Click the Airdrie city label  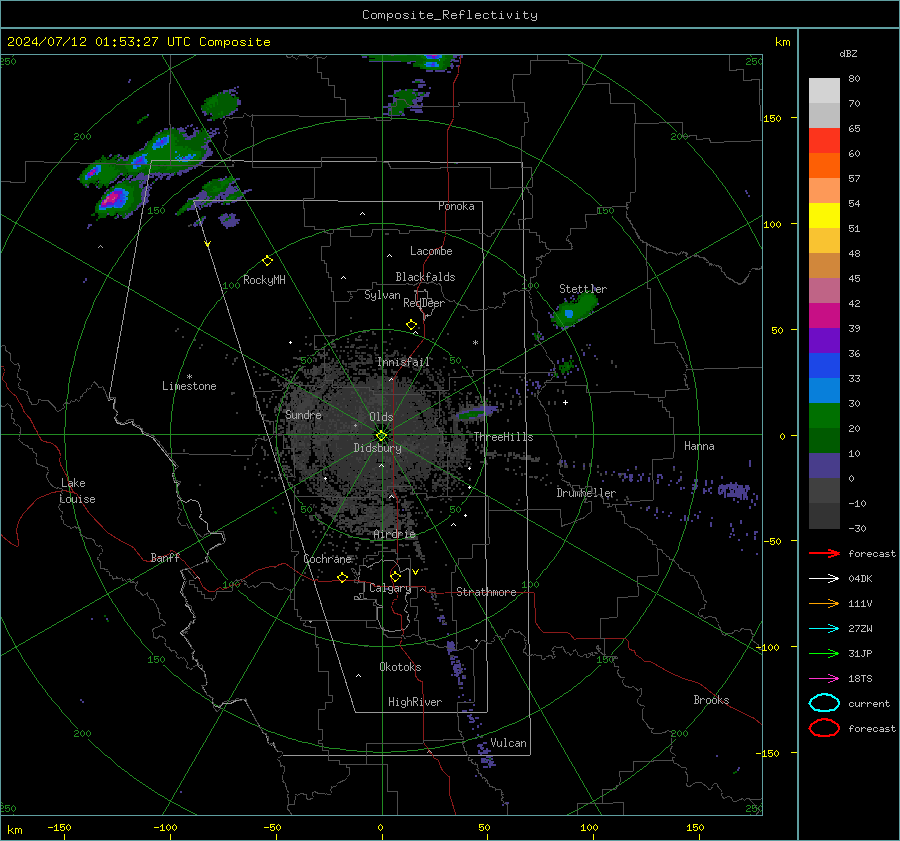(394, 534)
